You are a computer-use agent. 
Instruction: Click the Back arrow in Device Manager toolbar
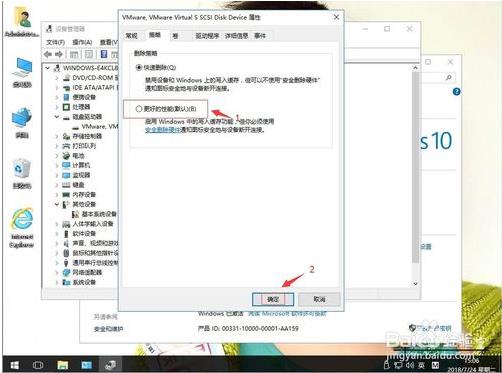(x=48, y=54)
